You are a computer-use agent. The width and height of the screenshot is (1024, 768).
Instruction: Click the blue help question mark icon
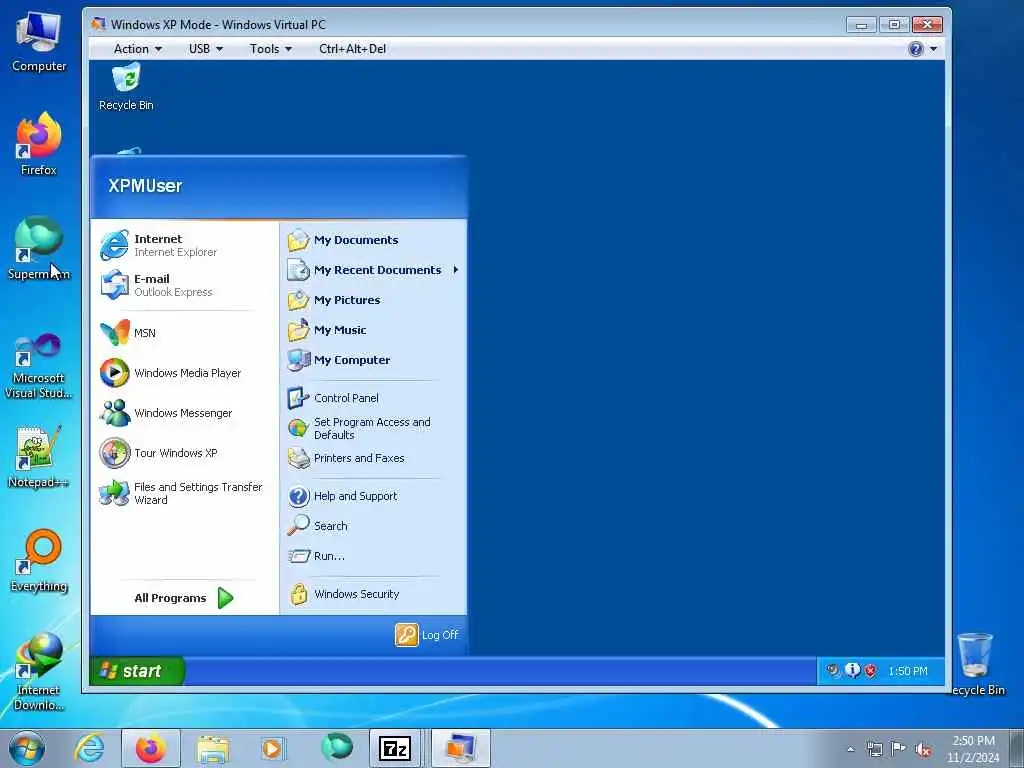916,49
